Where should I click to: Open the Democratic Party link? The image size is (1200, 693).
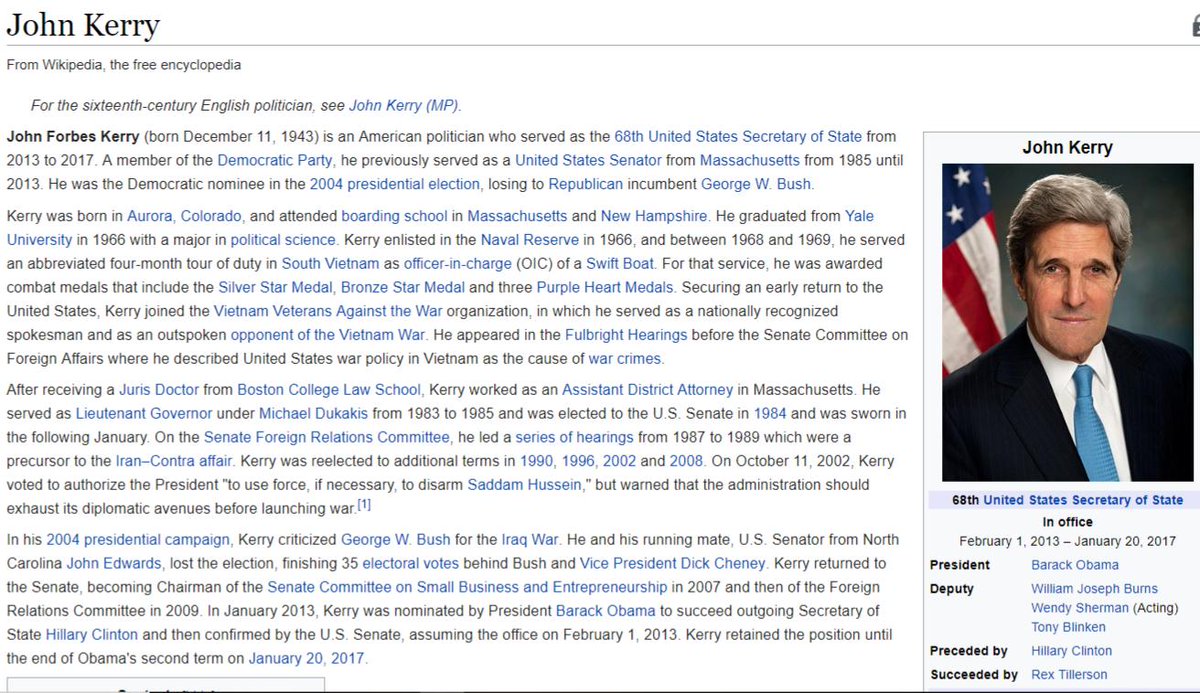[x=275, y=160]
